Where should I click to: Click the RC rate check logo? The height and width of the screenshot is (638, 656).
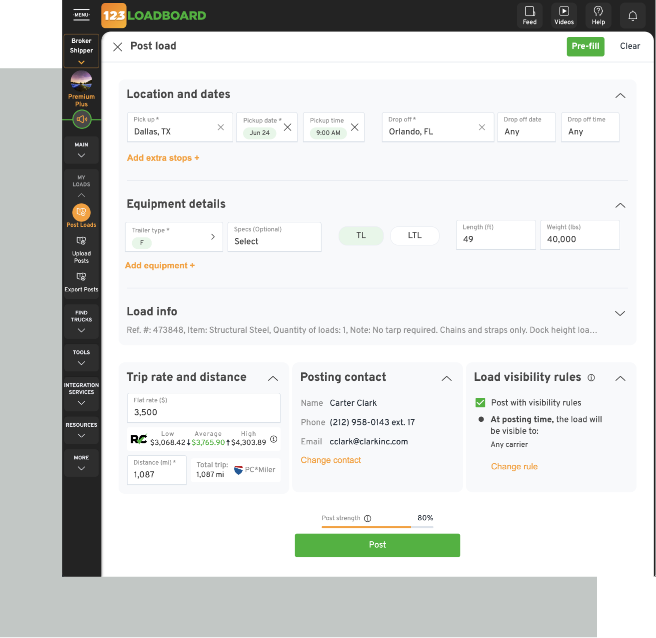(x=138, y=439)
